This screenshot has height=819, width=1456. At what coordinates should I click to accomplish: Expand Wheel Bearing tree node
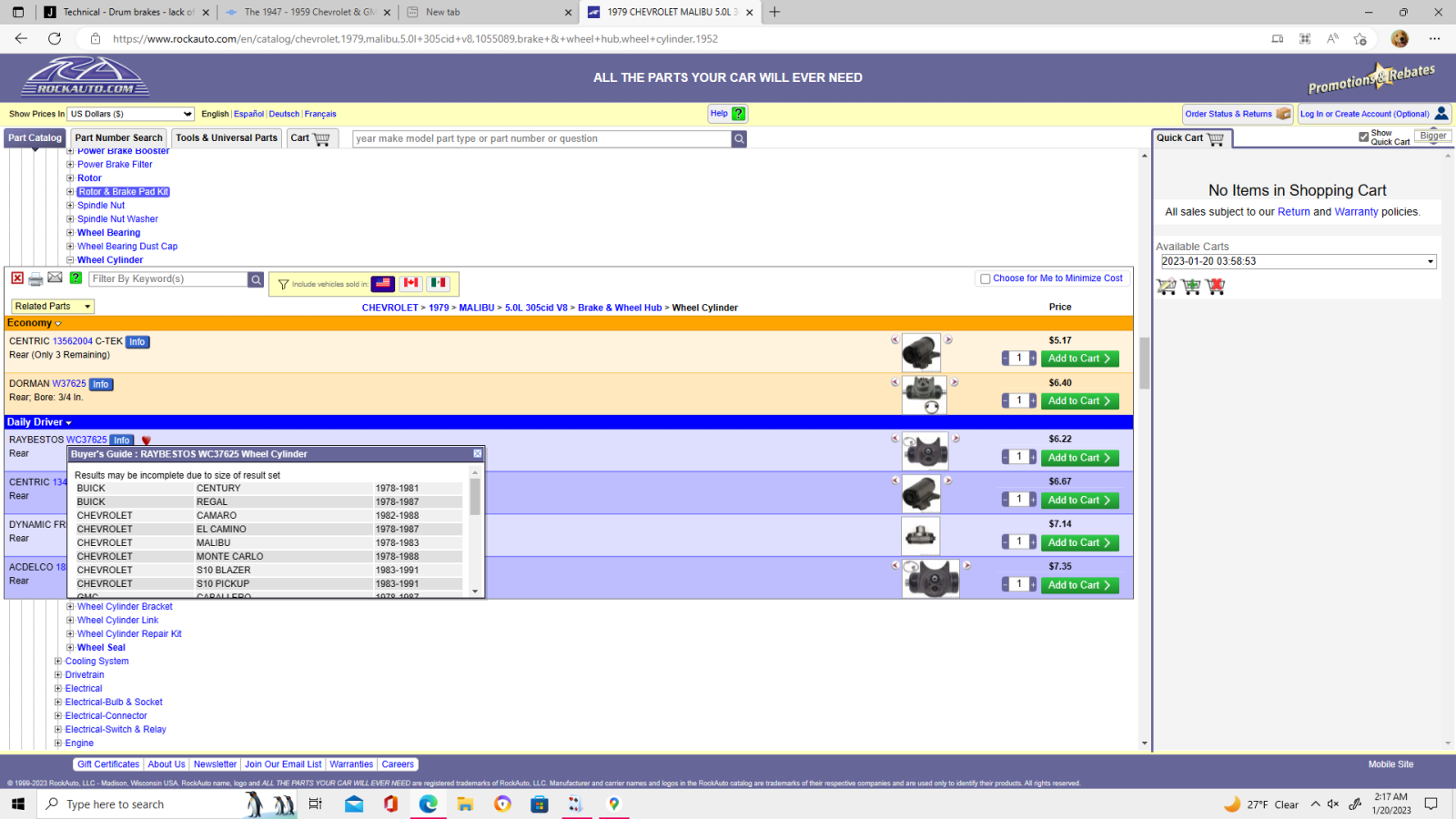[x=70, y=233]
